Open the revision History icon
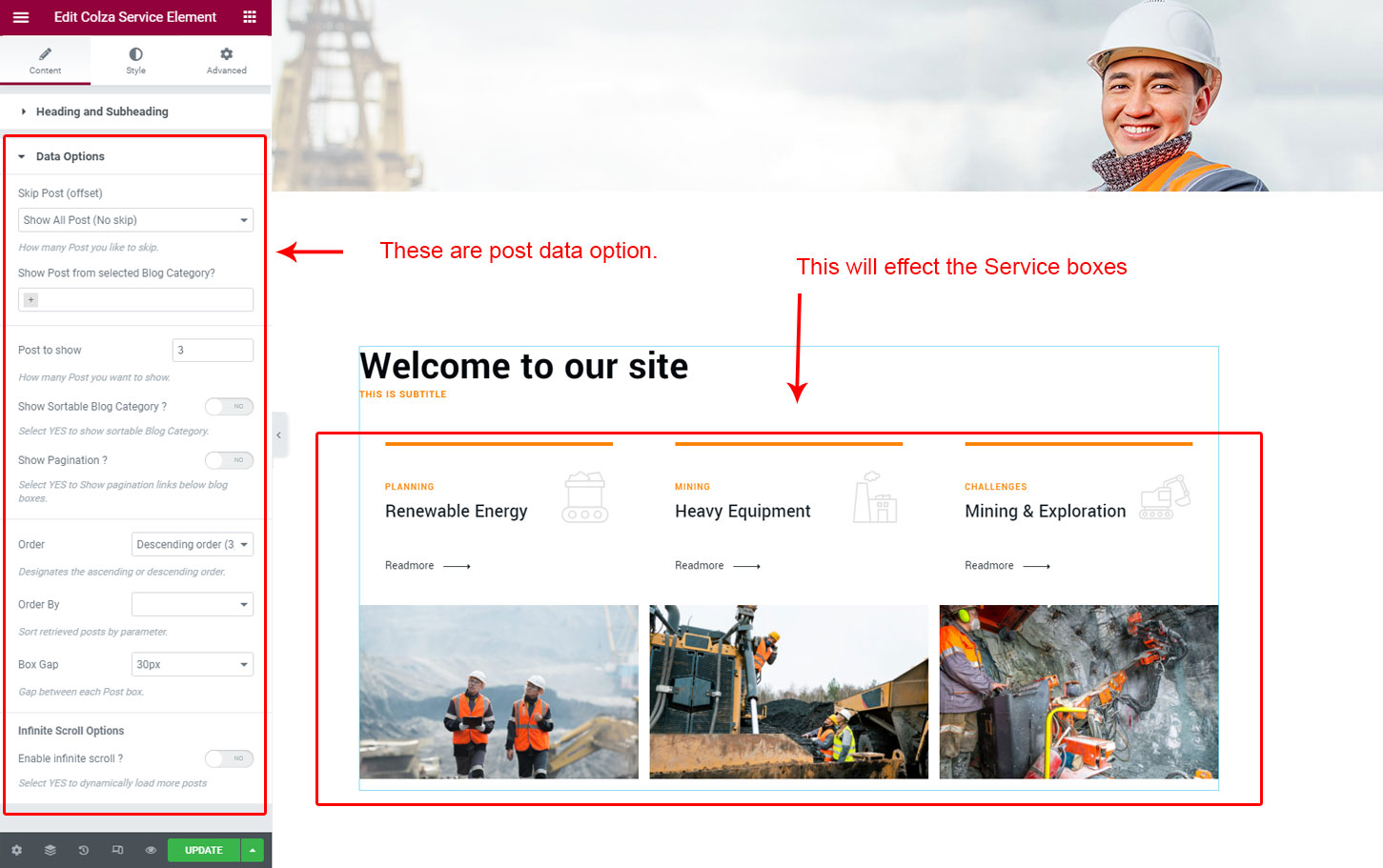 point(84,850)
